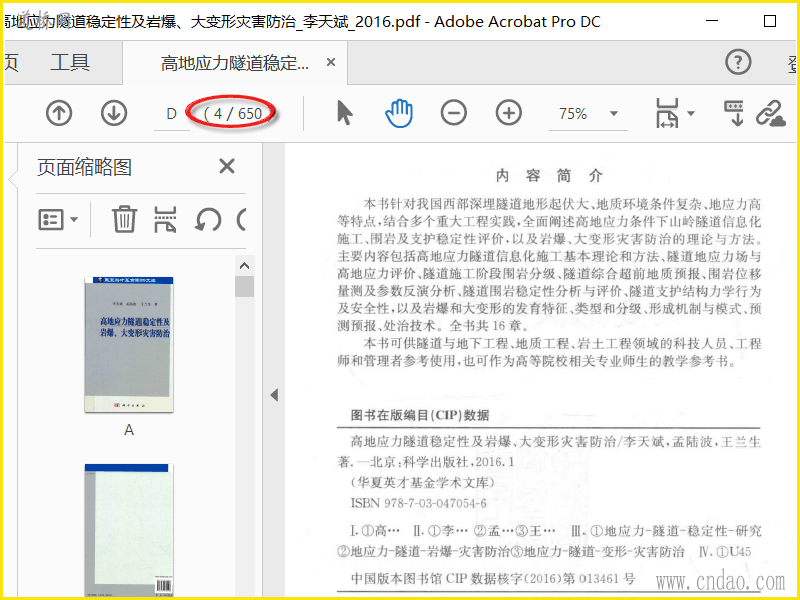Click the 内容简介 heading in document
The image size is (800, 600).
pyautogui.click(x=549, y=176)
